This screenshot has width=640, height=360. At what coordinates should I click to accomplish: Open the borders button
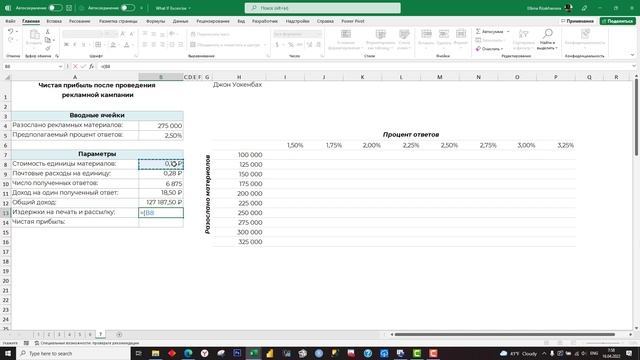pos(98,44)
